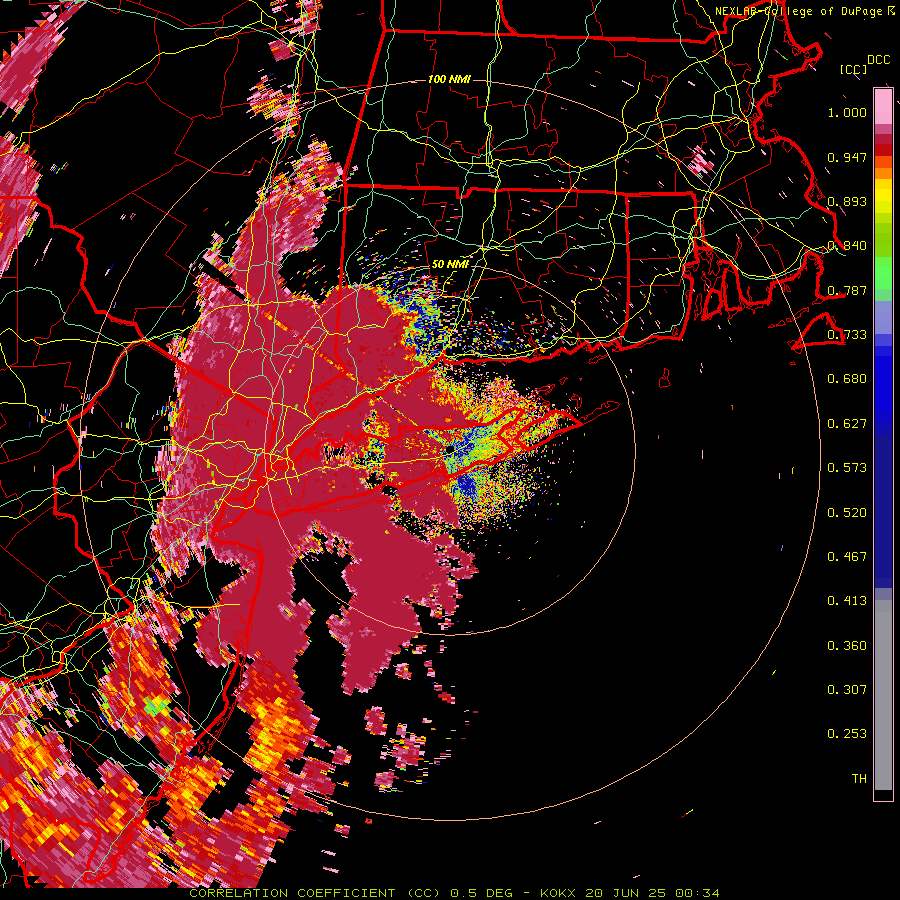
Task: Click the 0.947 value on the color scale
Action: 847,157
